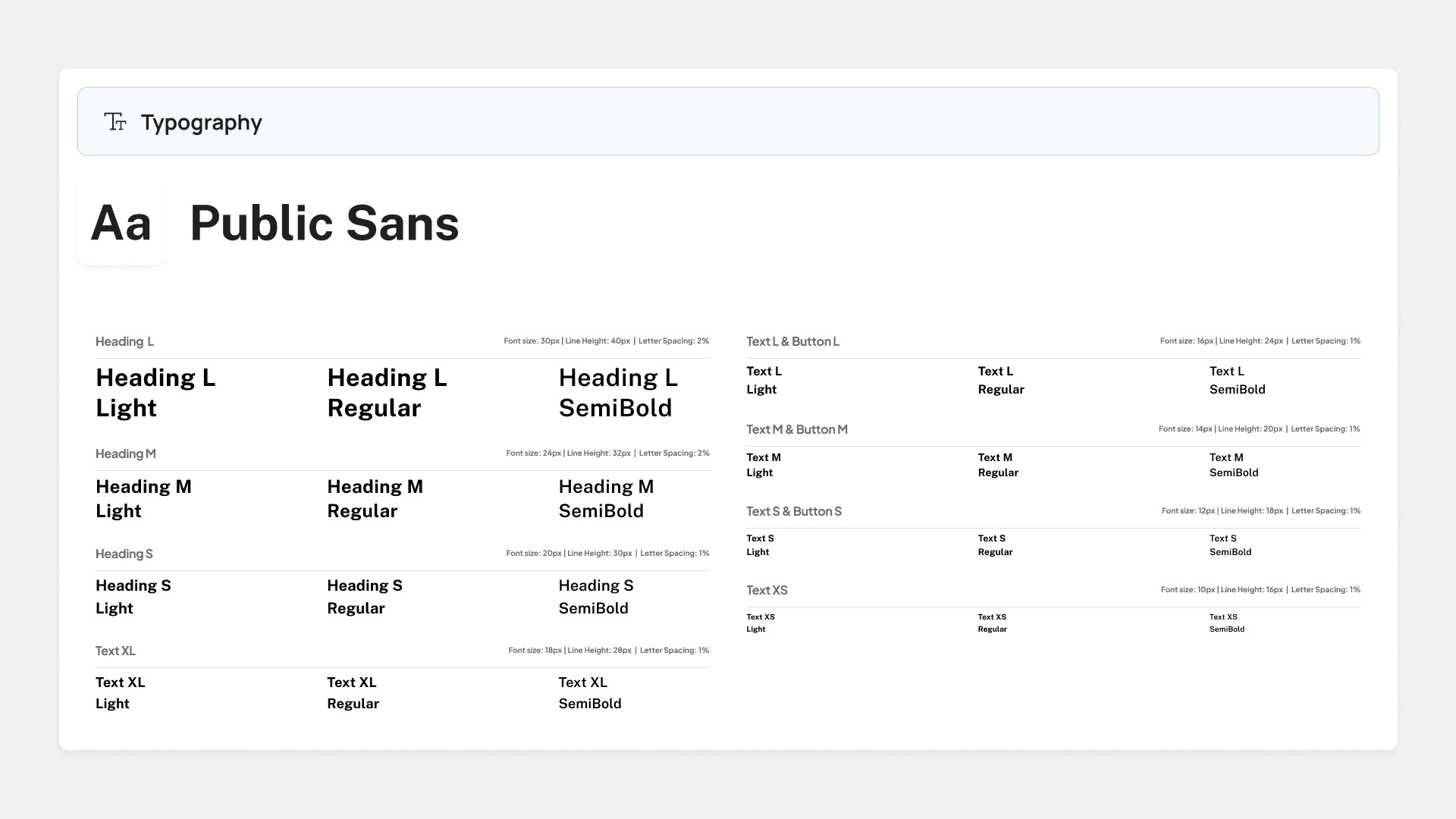
Task: Click the typography Tt icon in header
Action: point(115,121)
